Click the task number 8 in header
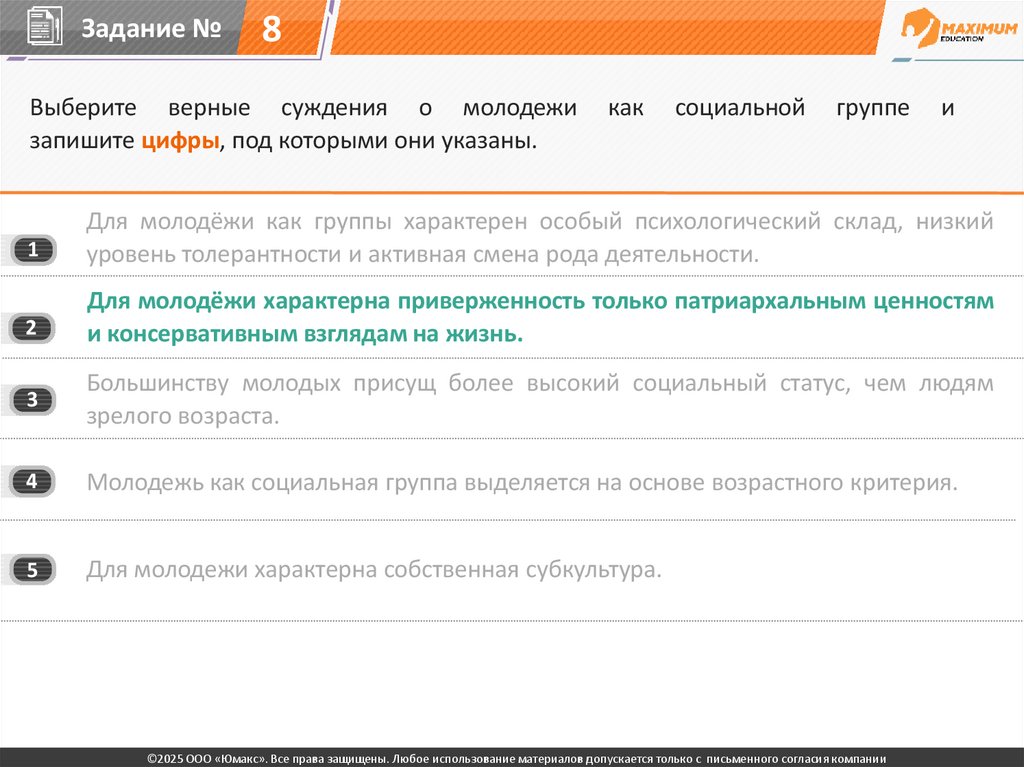 271,29
